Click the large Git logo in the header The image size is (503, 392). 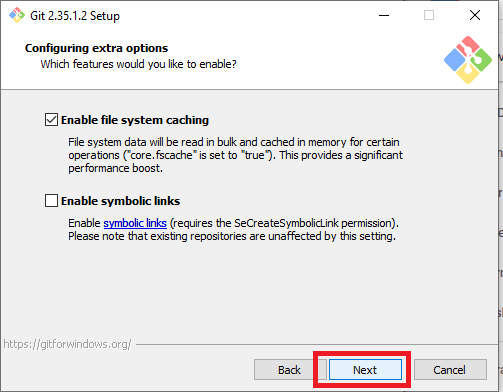tap(468, 60)
